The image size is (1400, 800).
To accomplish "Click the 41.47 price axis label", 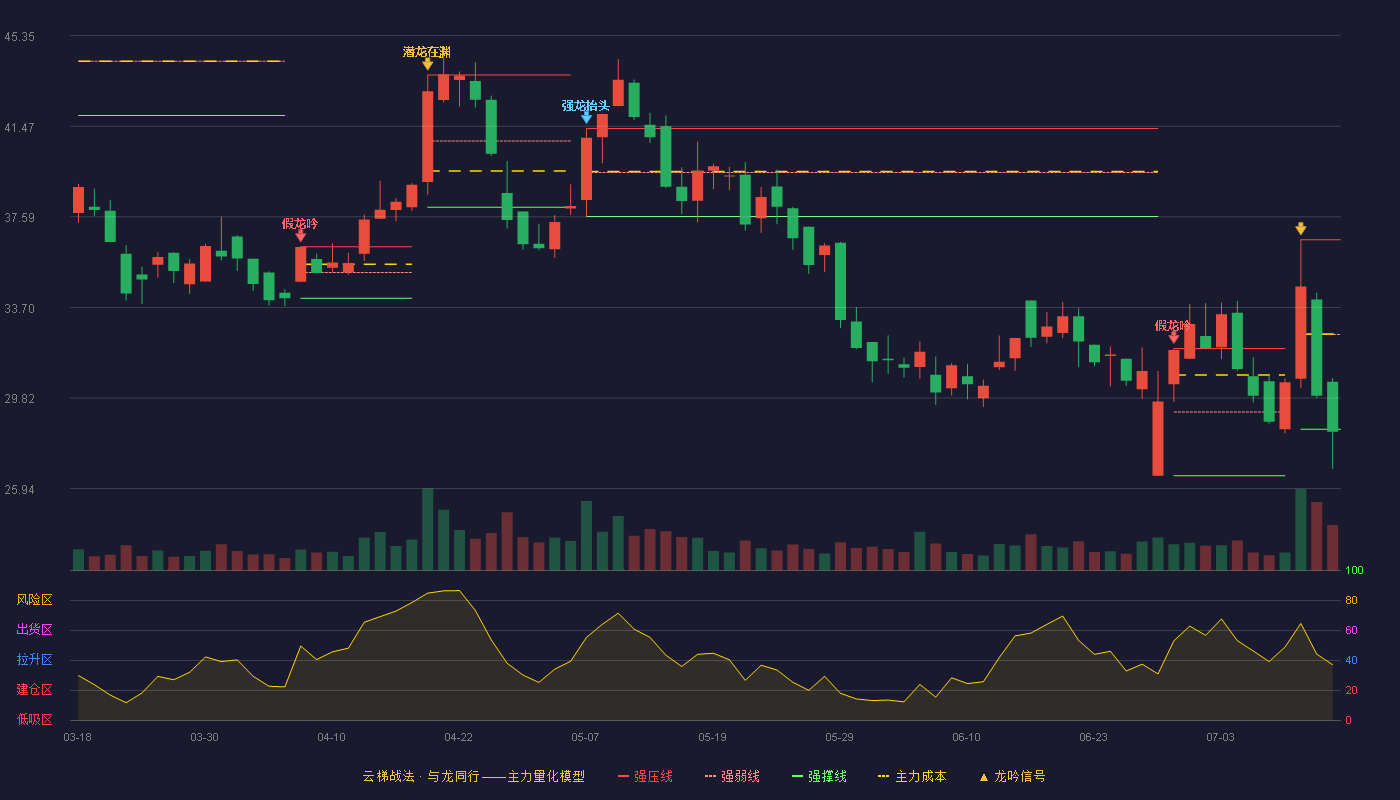I will tap(19, 128).
